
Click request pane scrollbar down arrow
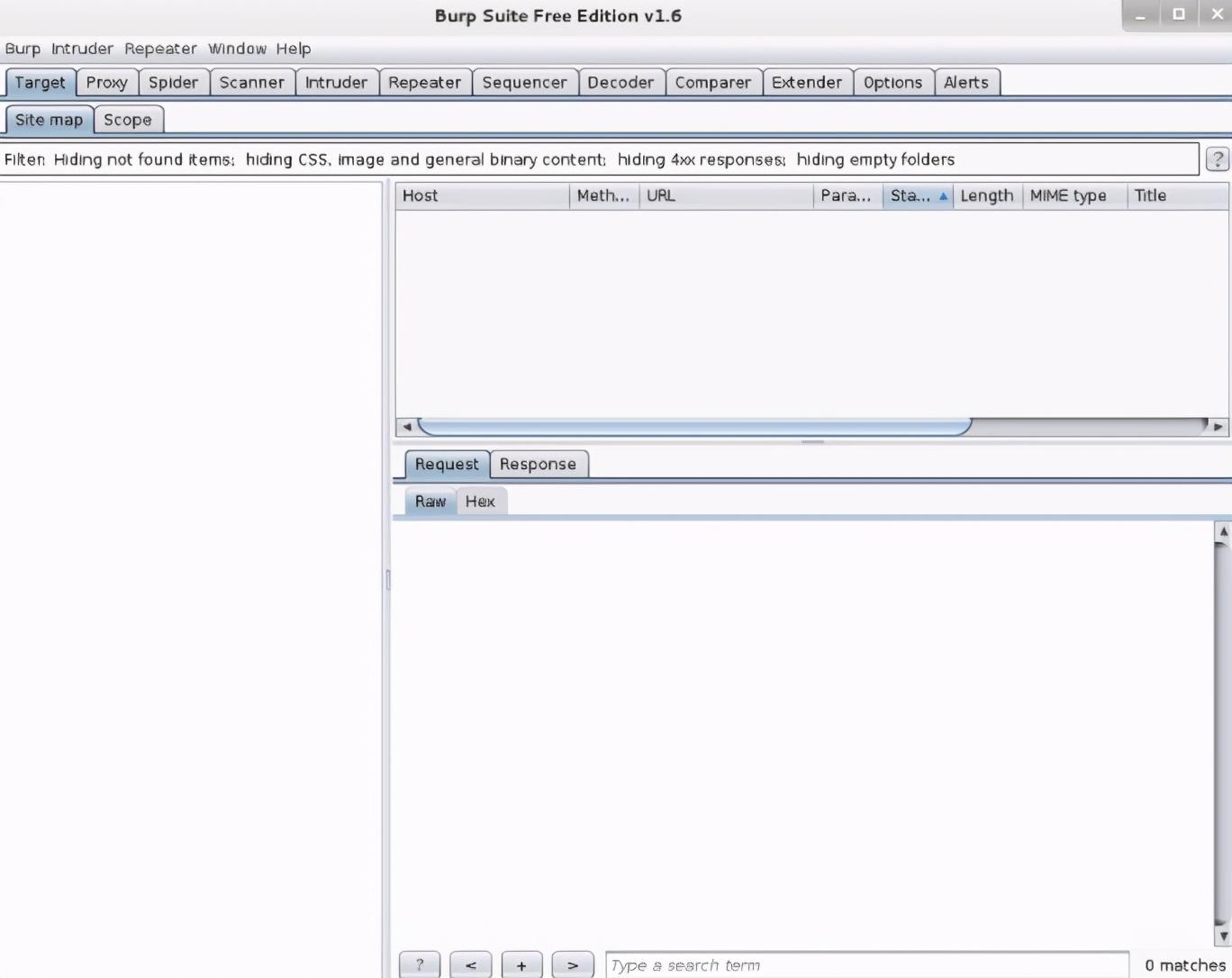point(1223,936)
